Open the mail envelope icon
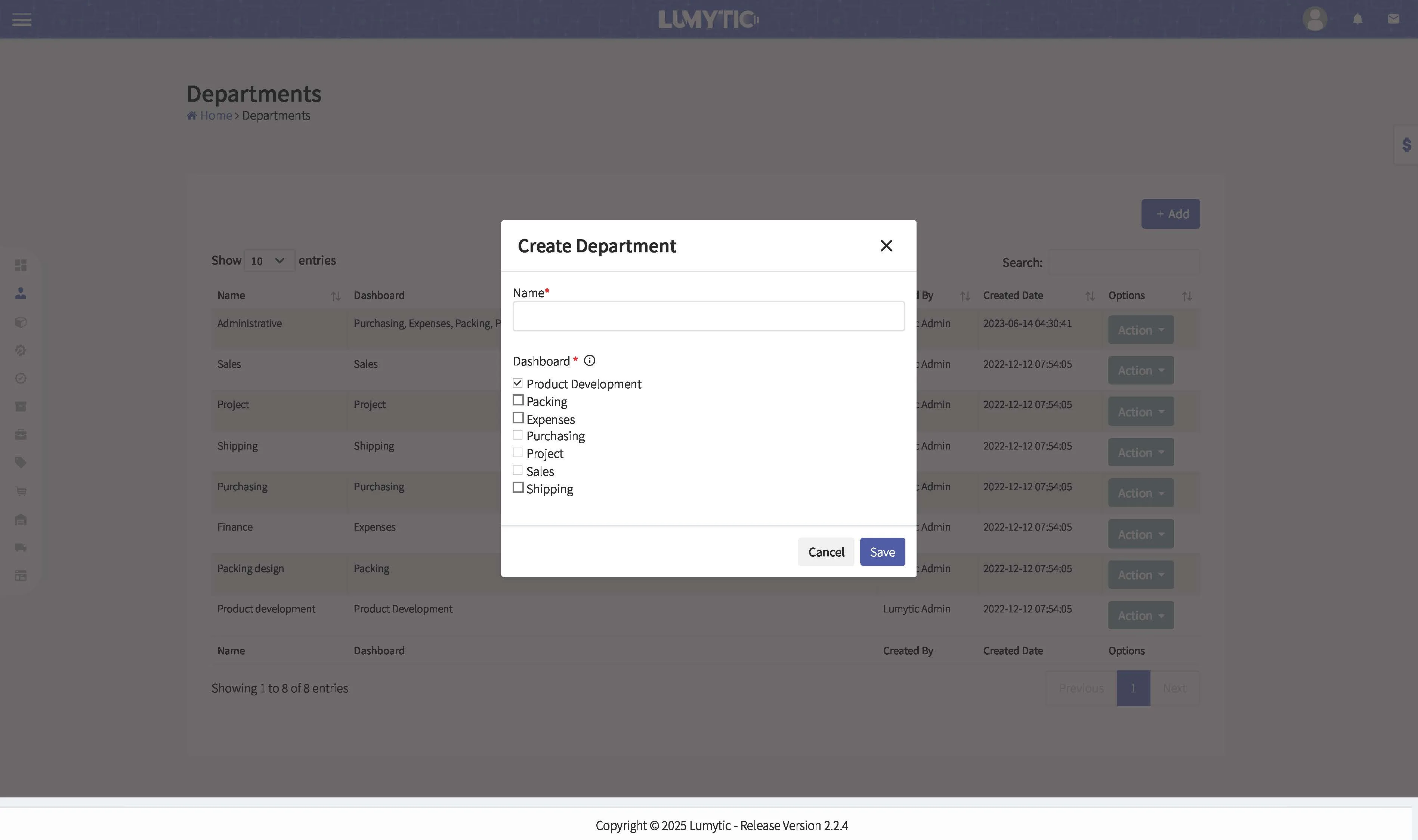Image resolution: width=1418 pixels, height=840 pixels. (1394, 19)
